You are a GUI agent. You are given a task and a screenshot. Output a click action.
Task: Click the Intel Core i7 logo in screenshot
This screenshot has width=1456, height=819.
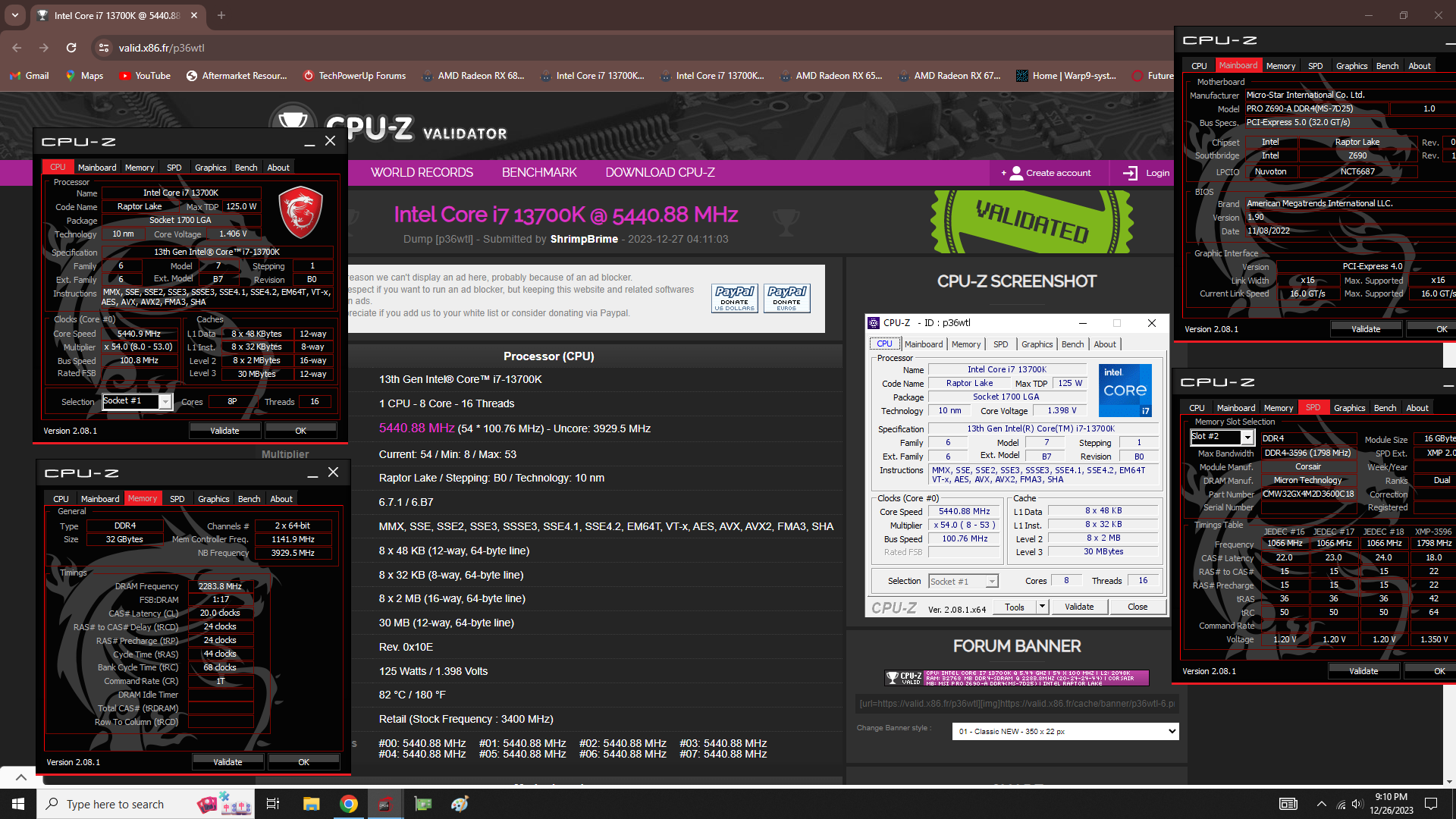pyautogui.click(x=1125, y=390)
